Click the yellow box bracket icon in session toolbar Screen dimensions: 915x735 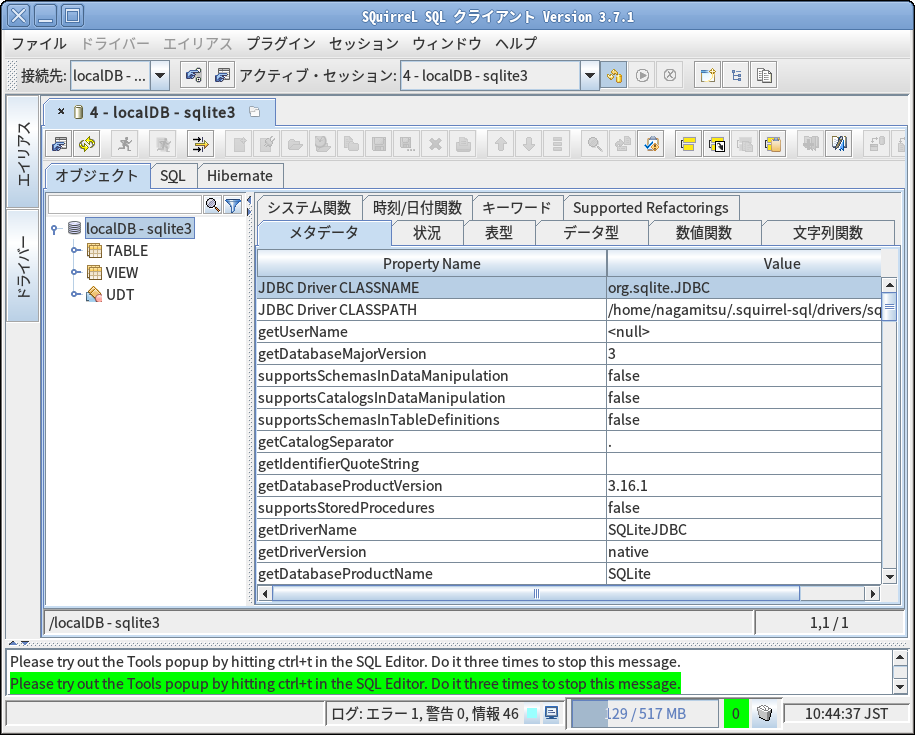pos(689,144)
